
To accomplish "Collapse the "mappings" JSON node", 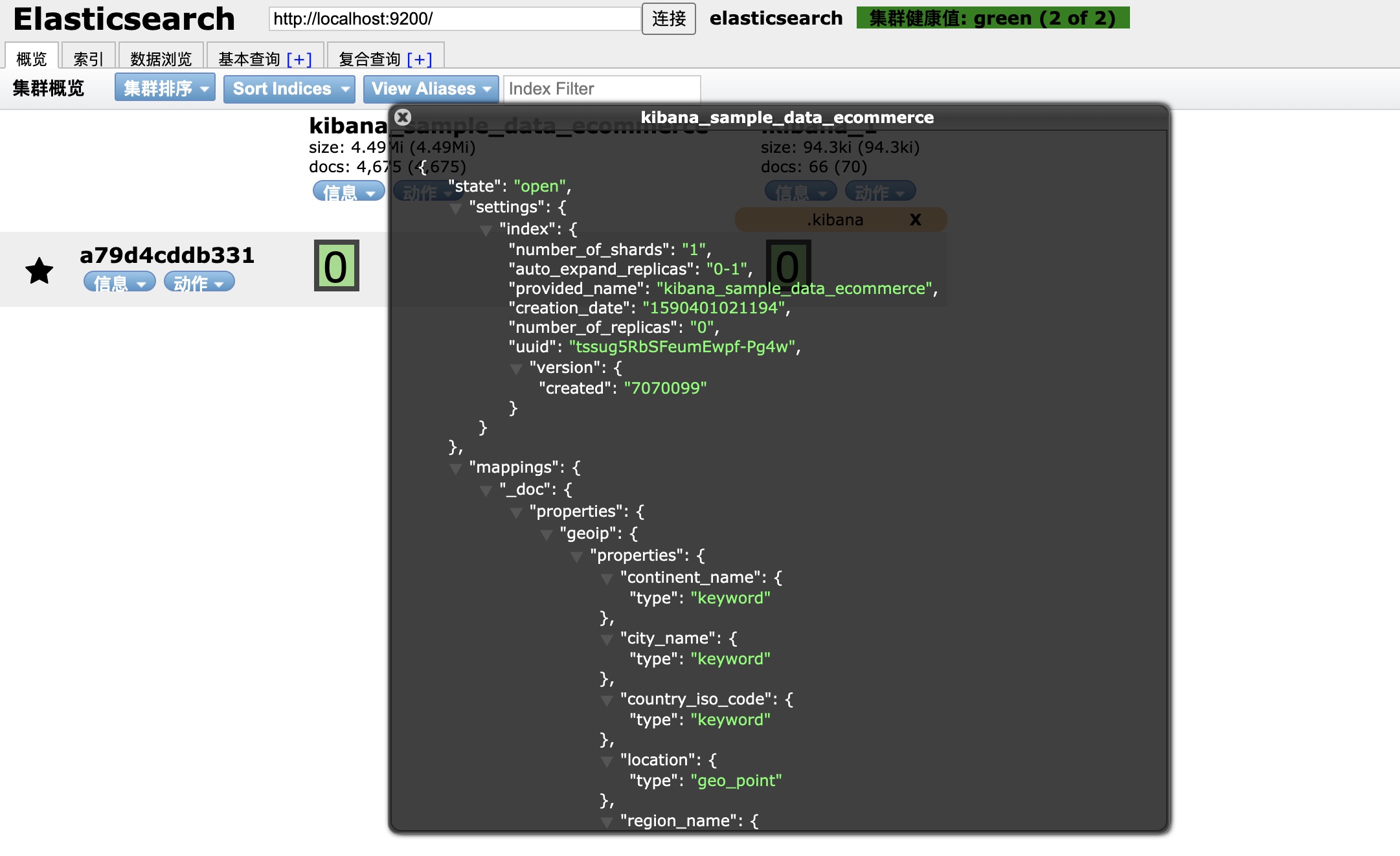I will pos(455,469).
